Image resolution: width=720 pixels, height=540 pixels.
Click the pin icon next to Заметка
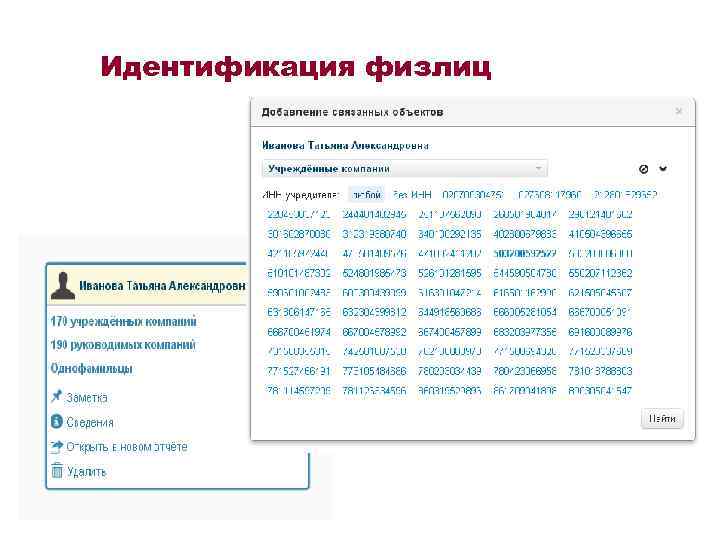click(x=56, y=396)
